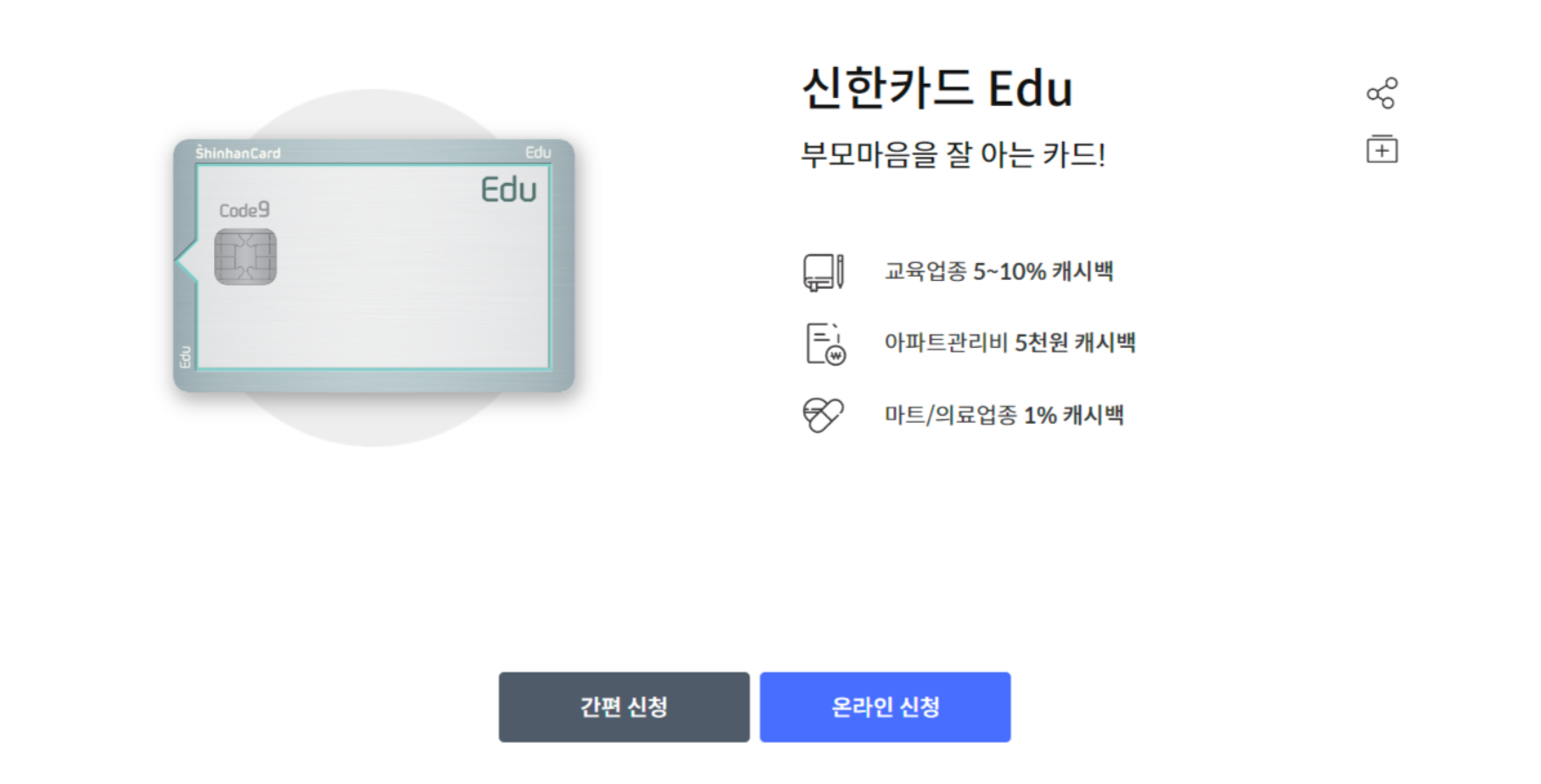Screen dimensions: 1541x784
Task: Click the pills icon for mart/medical cashback
Action: point(822,412)
